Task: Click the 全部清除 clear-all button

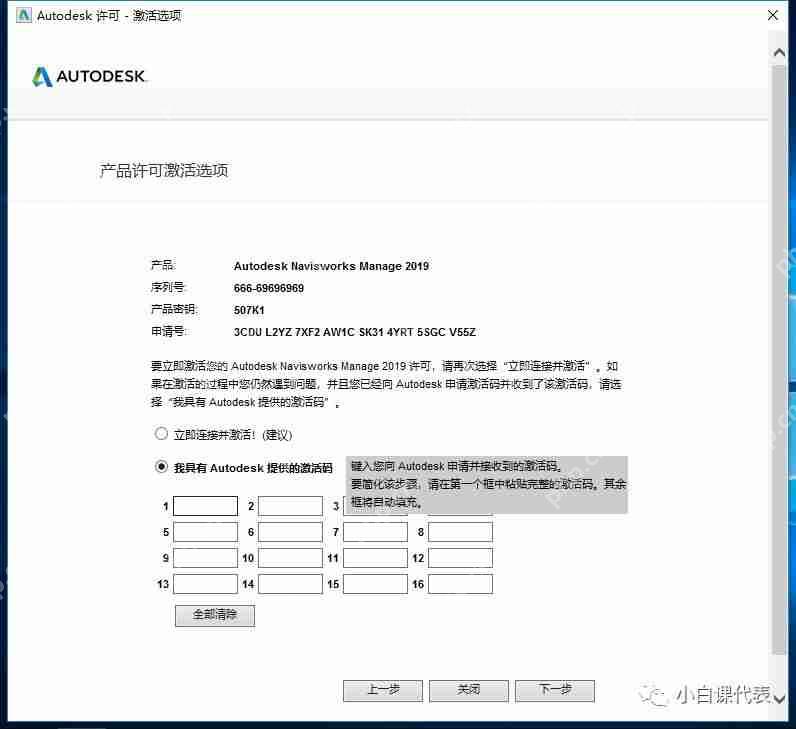Action: point(215,615)
